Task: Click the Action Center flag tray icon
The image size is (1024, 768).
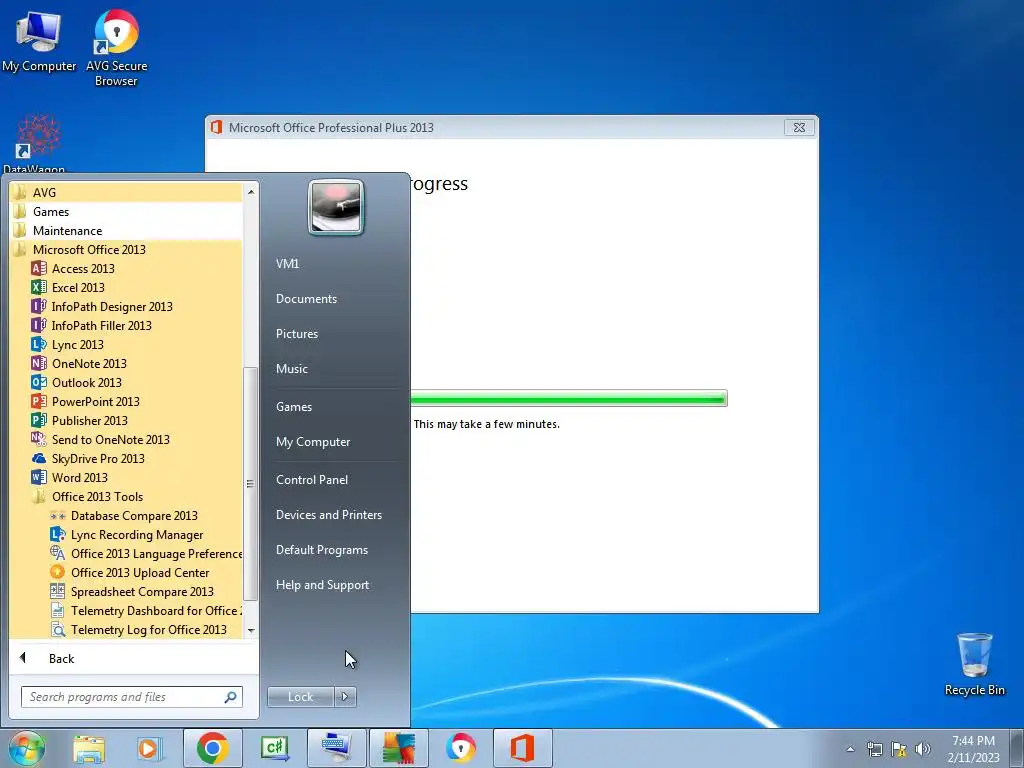Action: [899, 749]
